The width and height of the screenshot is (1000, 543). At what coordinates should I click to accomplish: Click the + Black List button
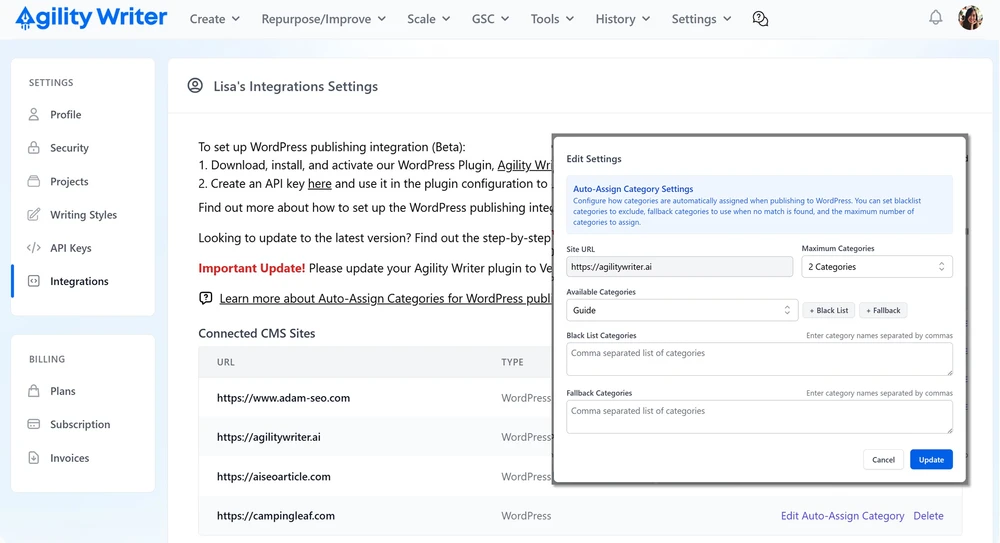coord(828,310)
